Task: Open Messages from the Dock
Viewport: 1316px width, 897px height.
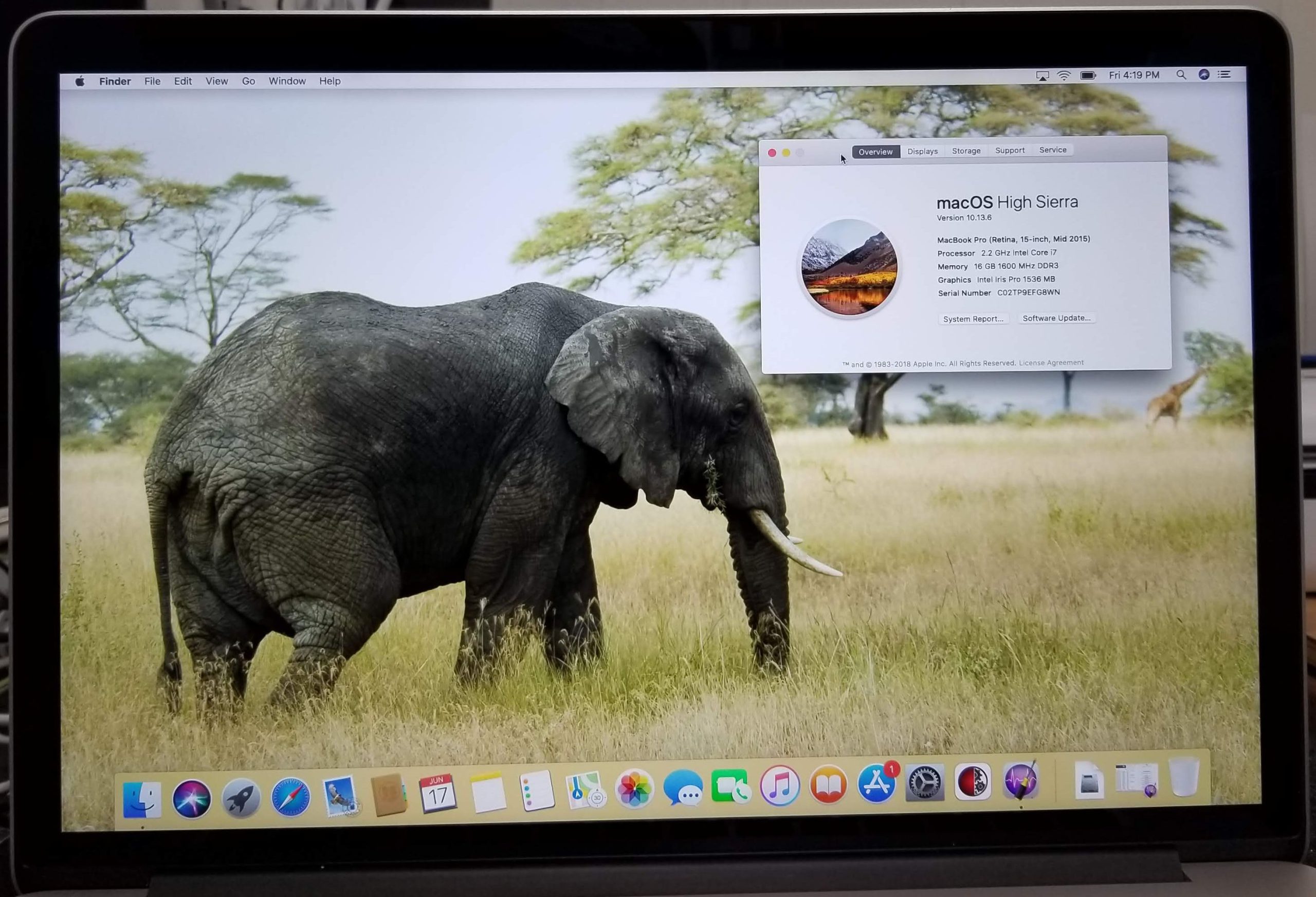Action: [x=683, y=788]
